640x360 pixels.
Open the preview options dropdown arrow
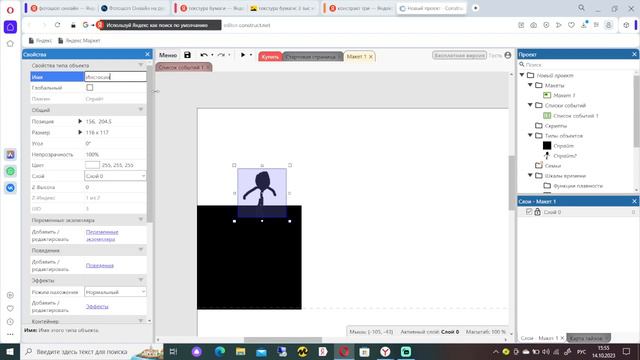point(251,55)
